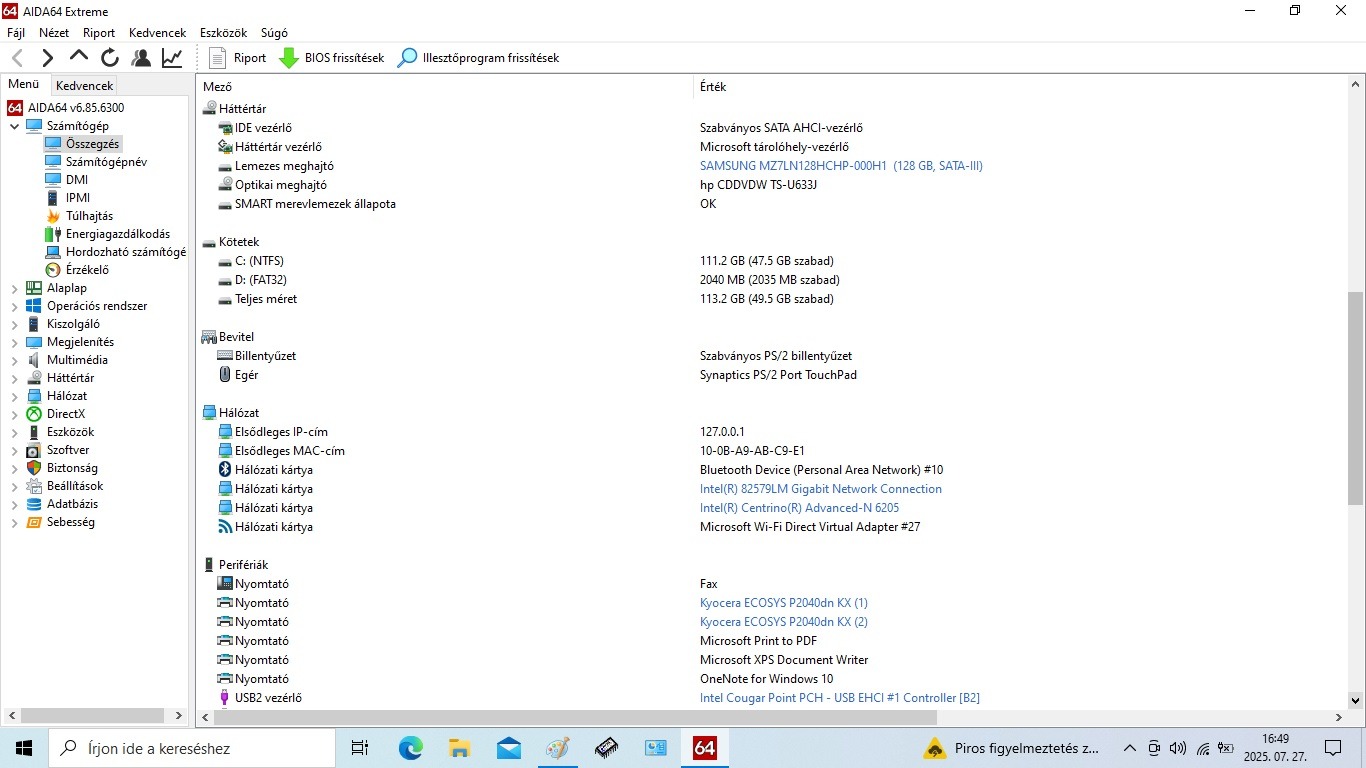The height and width of the screenshot is (768, 1366).
Task: Refresh the page with the circular arrow icon
Action: point(110,58)
